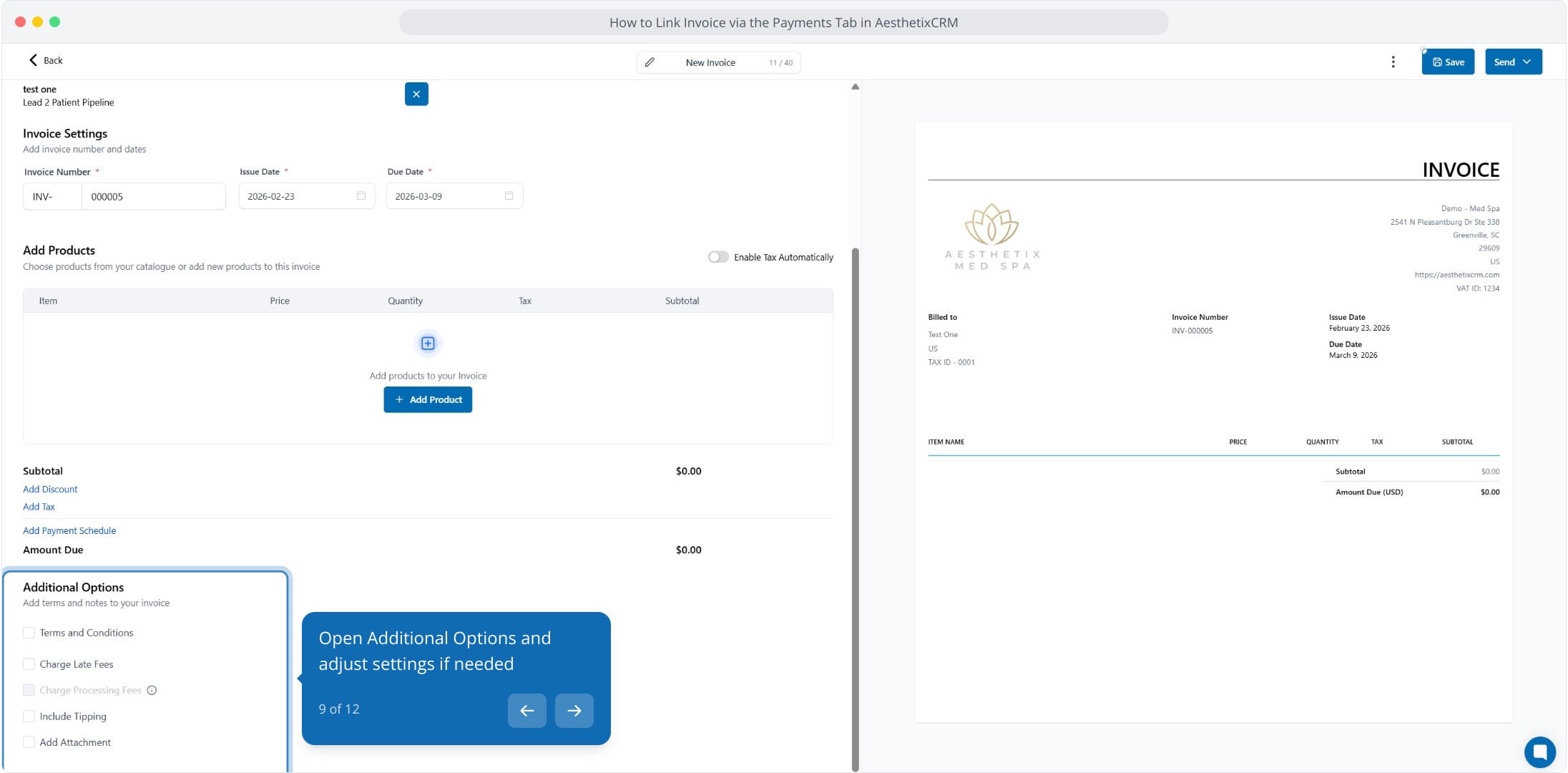Expand the Send button dropdown
This screenshot has height=773, width=1568.
click(x=1527, y=62)
